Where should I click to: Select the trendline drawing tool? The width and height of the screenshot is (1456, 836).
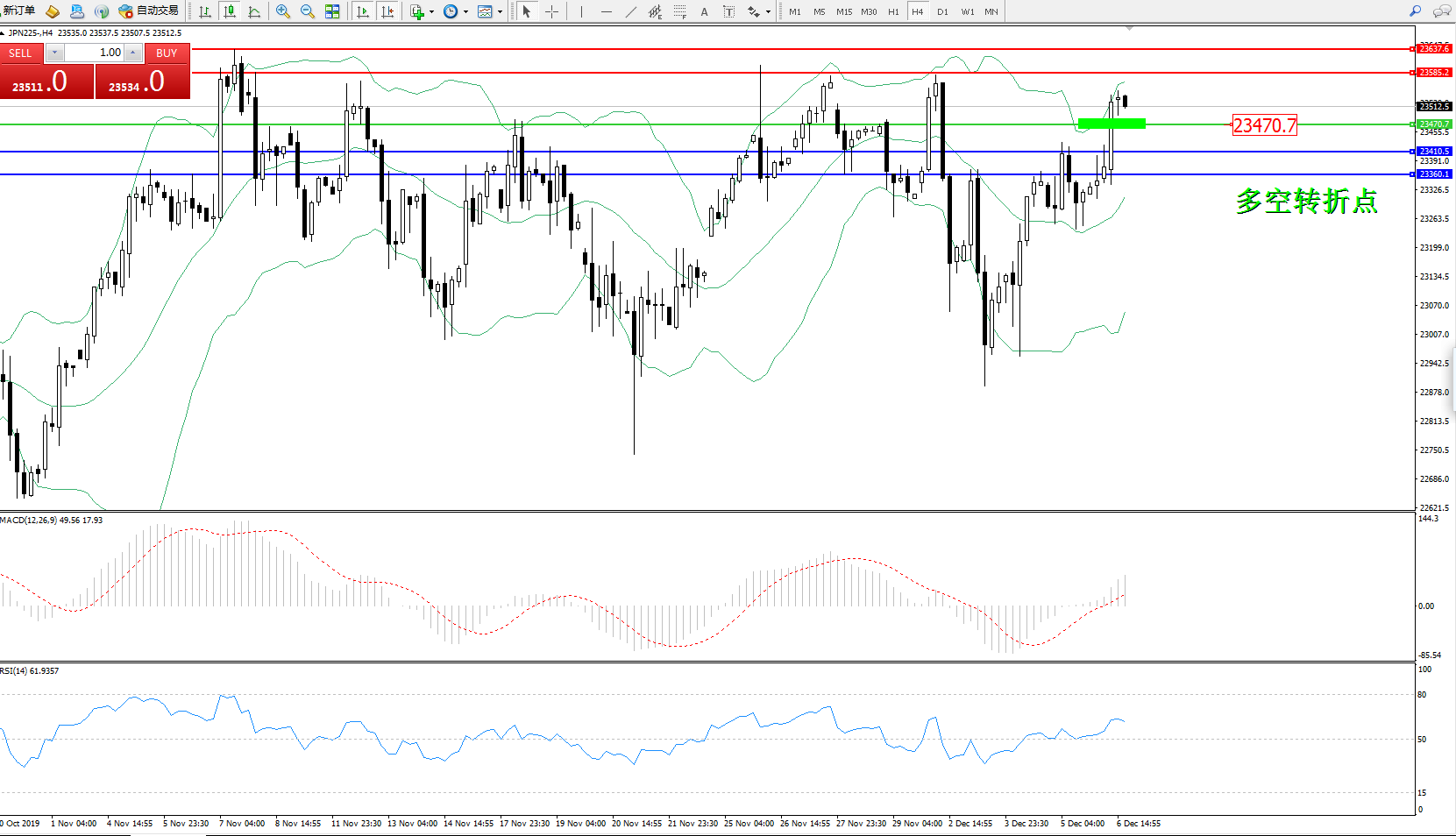click(631, 11)
